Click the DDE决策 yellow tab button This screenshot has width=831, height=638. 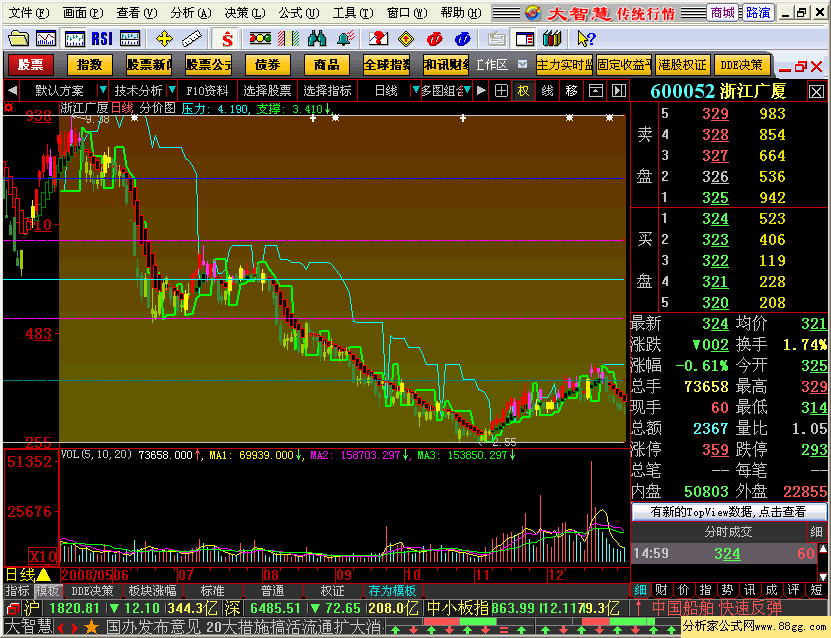click(741, 65)
